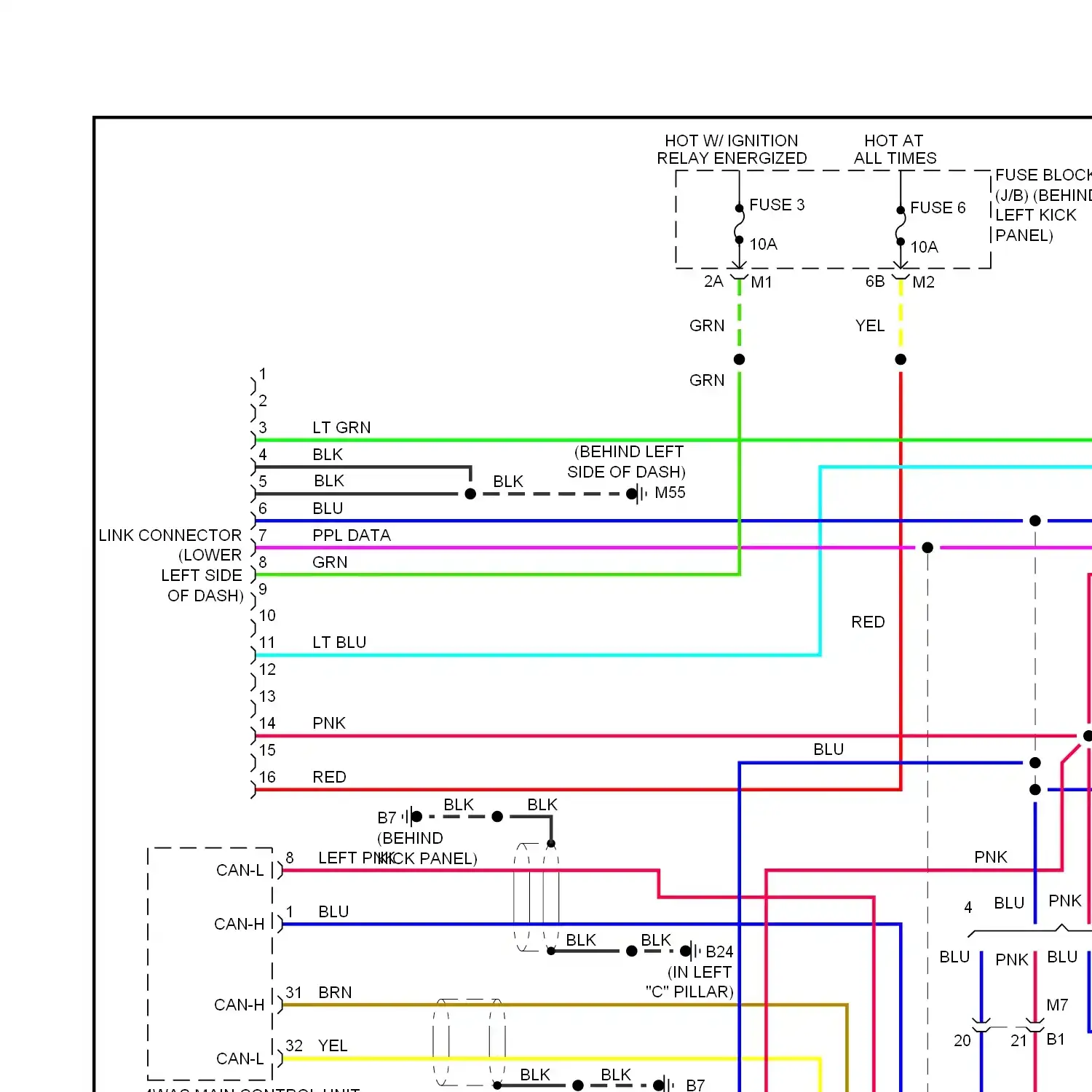The image size is (1092, 1092).
Task: Click the RED label beside the vertical red wire
Action: tap(868, 622)
